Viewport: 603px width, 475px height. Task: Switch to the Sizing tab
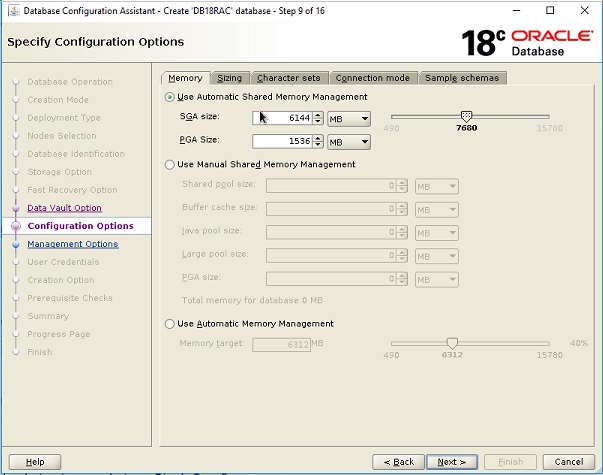click(230, 78)
